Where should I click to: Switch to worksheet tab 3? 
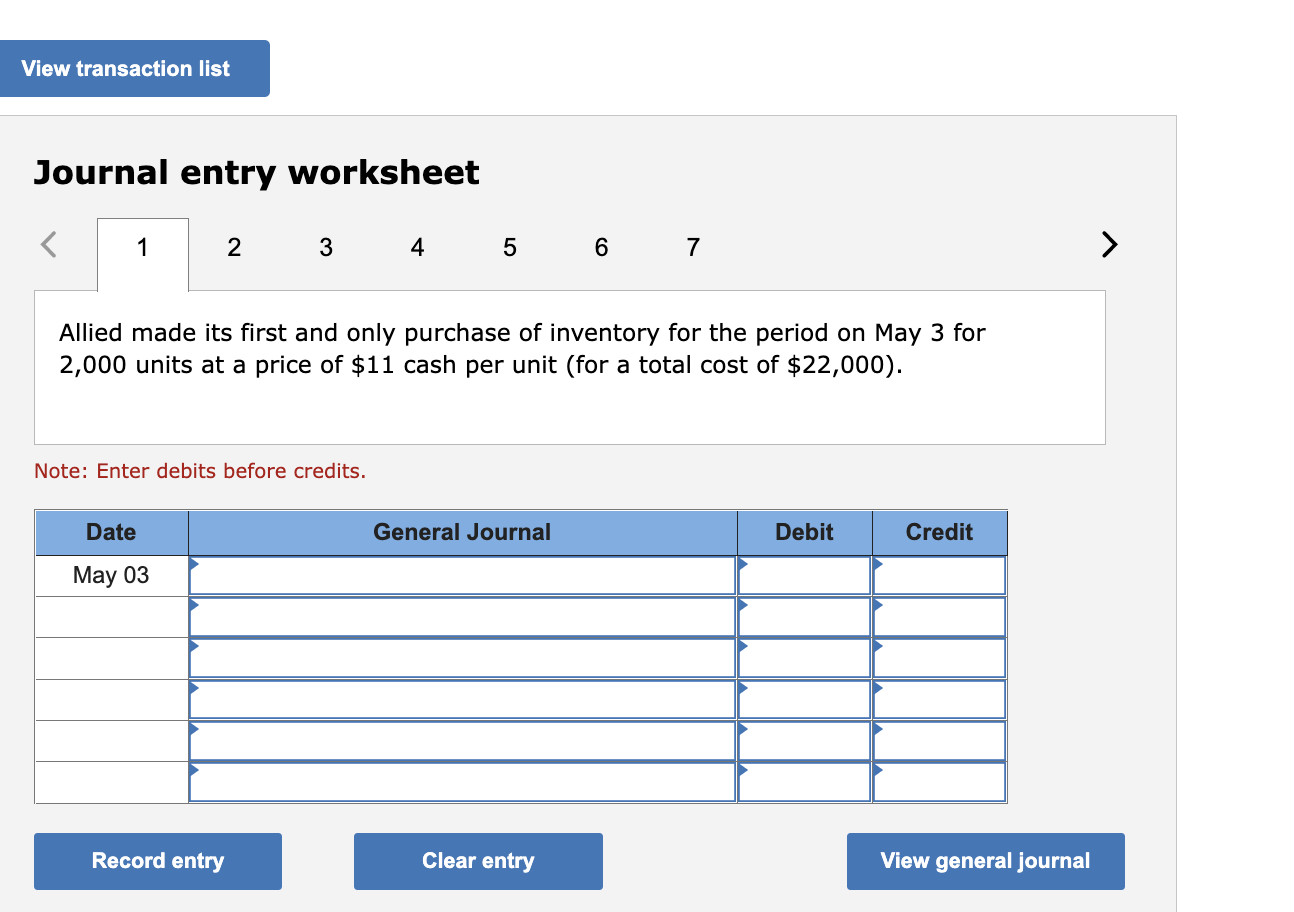[x=326, y=247]
